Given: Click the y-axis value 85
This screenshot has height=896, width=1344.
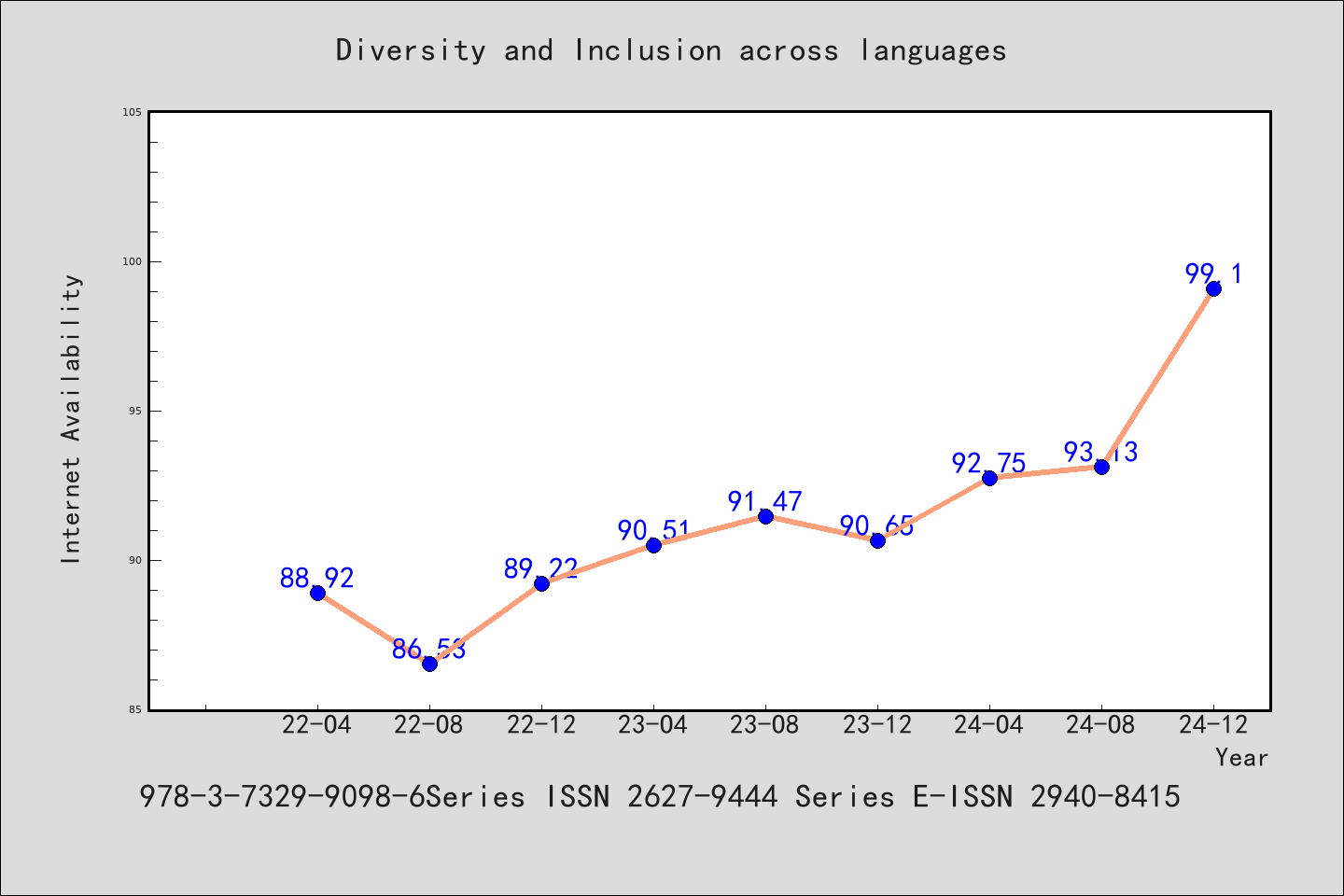Looking at the screenshot, I should tap(136, 709).
